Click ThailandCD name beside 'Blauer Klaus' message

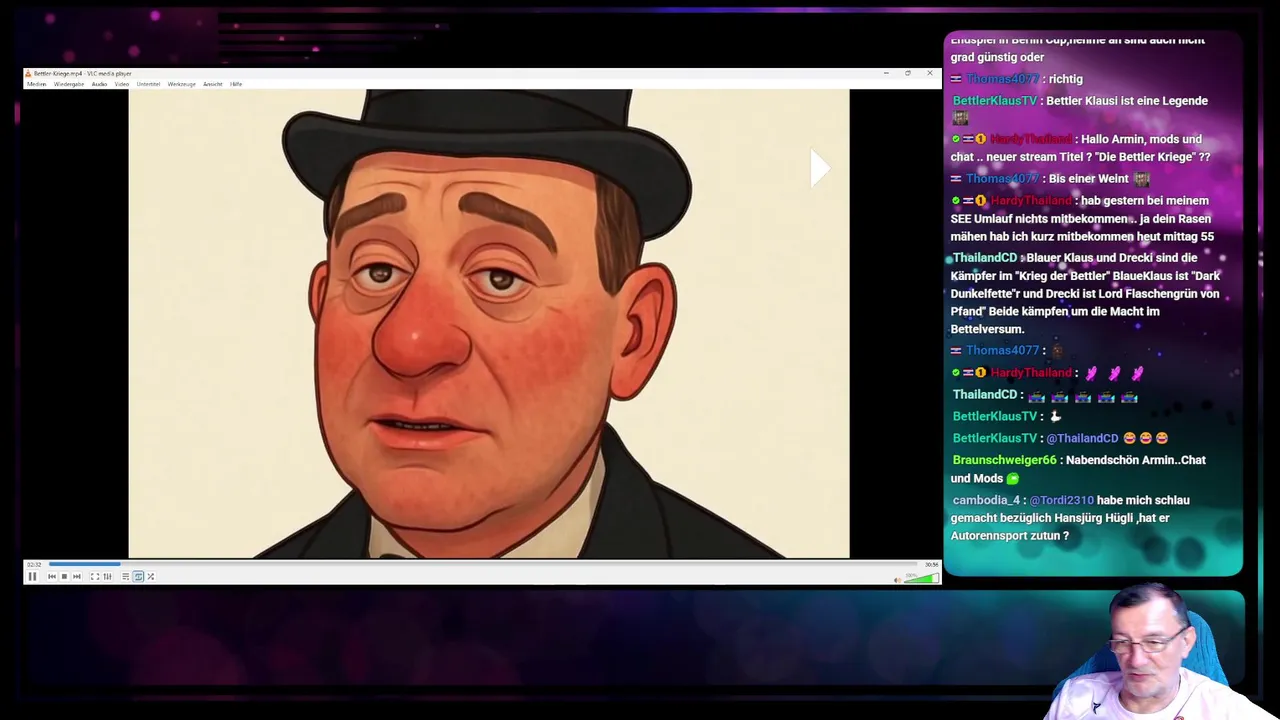[984, 258]
